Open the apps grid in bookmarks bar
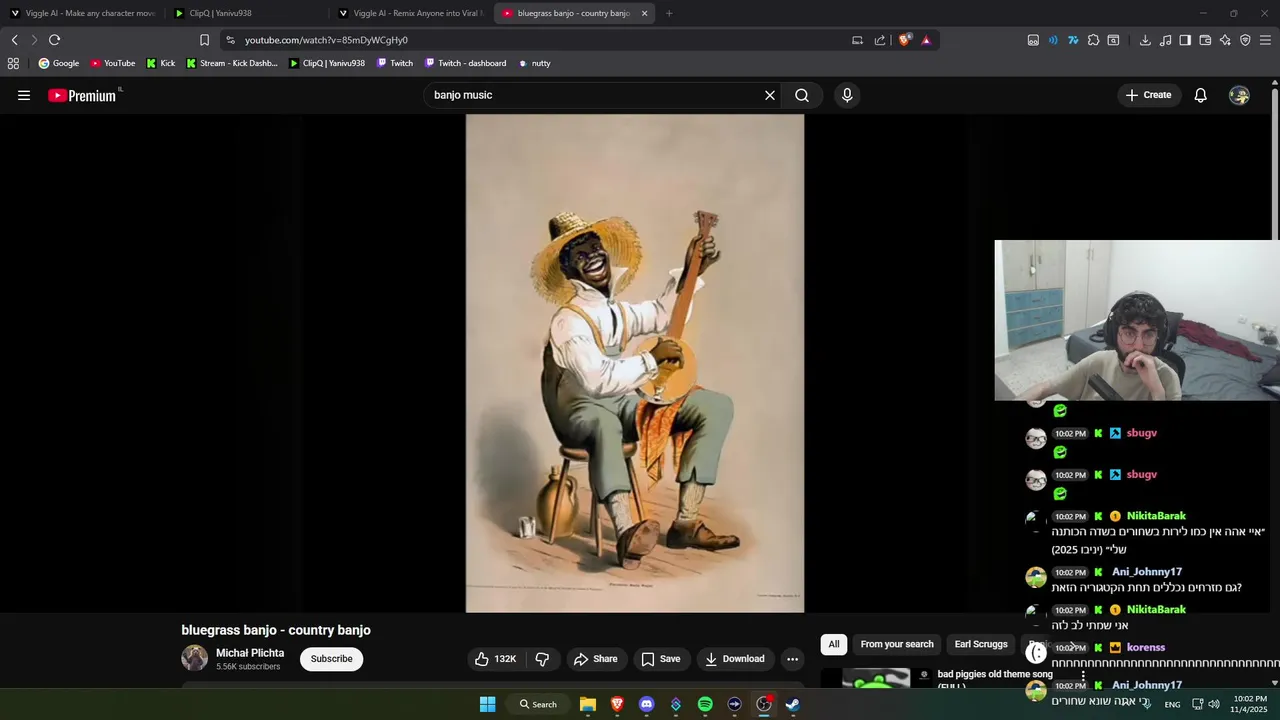The image size is (1280, 720). 13,63
